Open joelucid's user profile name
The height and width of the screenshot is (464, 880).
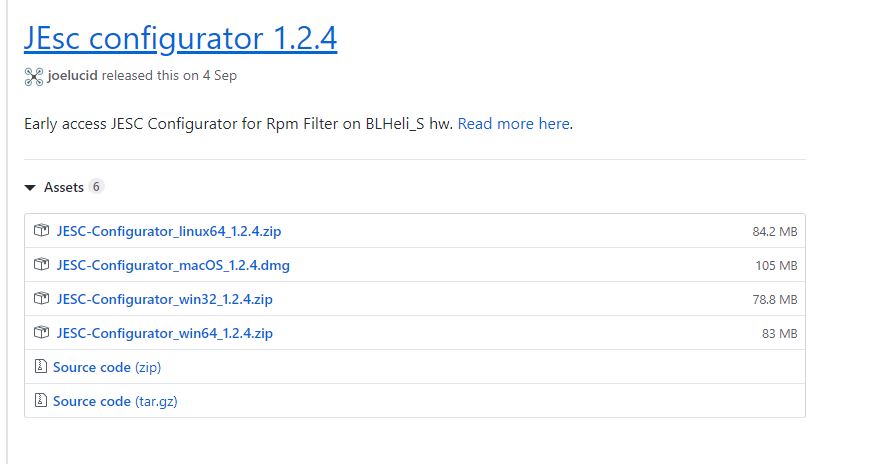[72, 75]
